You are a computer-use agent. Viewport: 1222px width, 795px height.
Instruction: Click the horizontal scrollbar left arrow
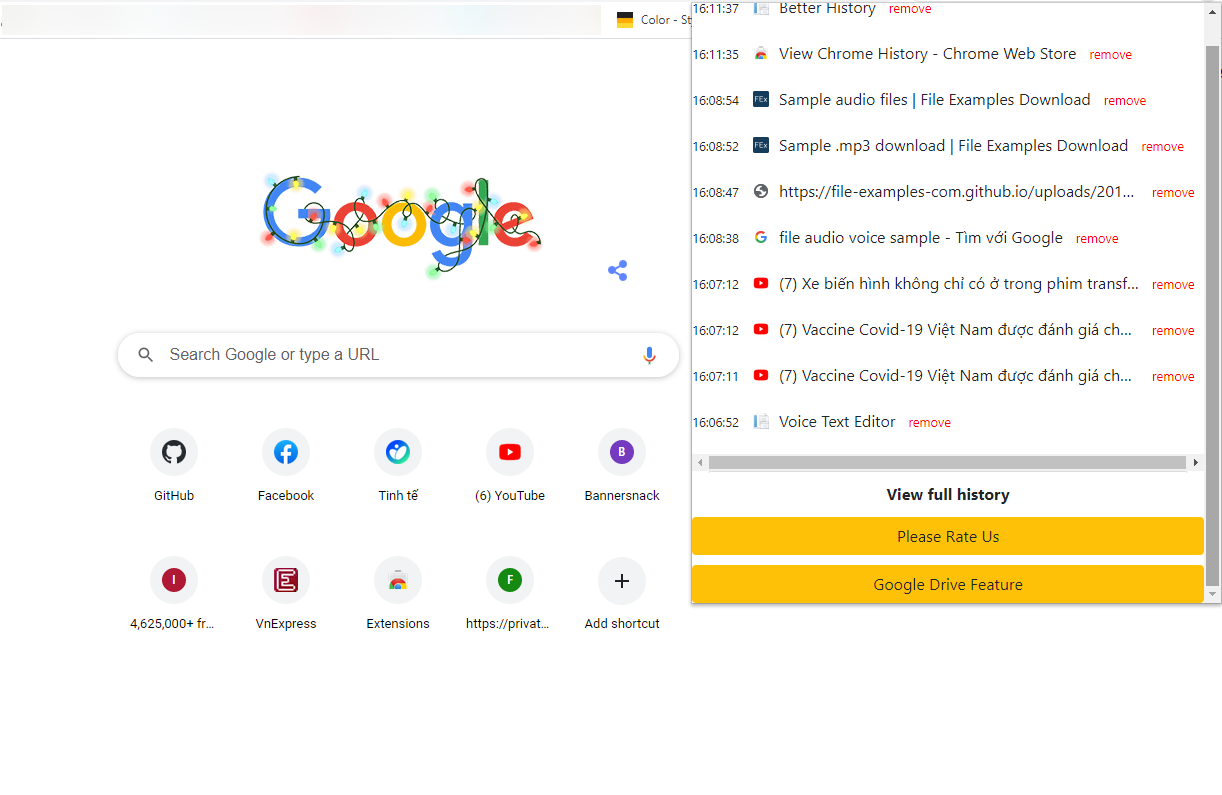pos(700,463)
